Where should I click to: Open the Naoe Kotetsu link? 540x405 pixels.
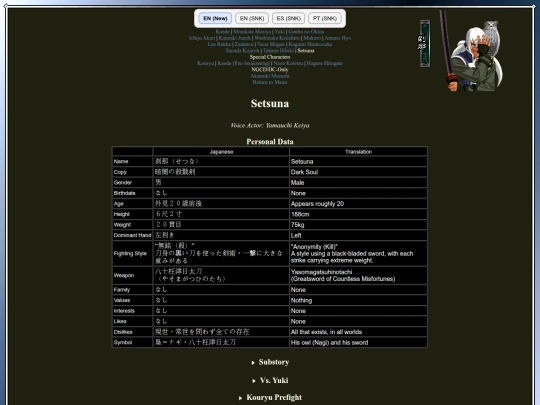(288, 63)
